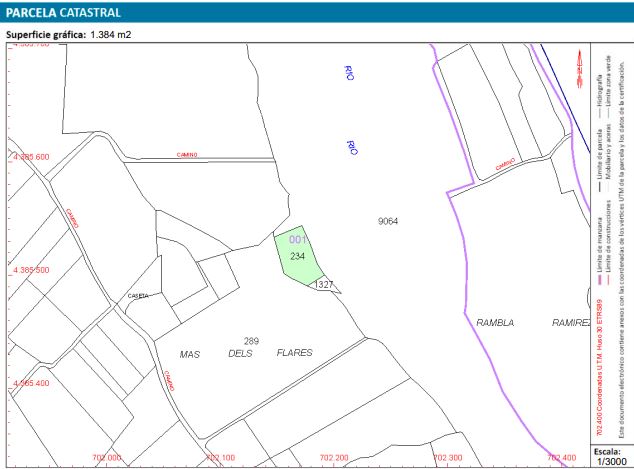Screen dimensions: 634x469
Task: Click parcel number 9064 on map
Action: [388, 220]
